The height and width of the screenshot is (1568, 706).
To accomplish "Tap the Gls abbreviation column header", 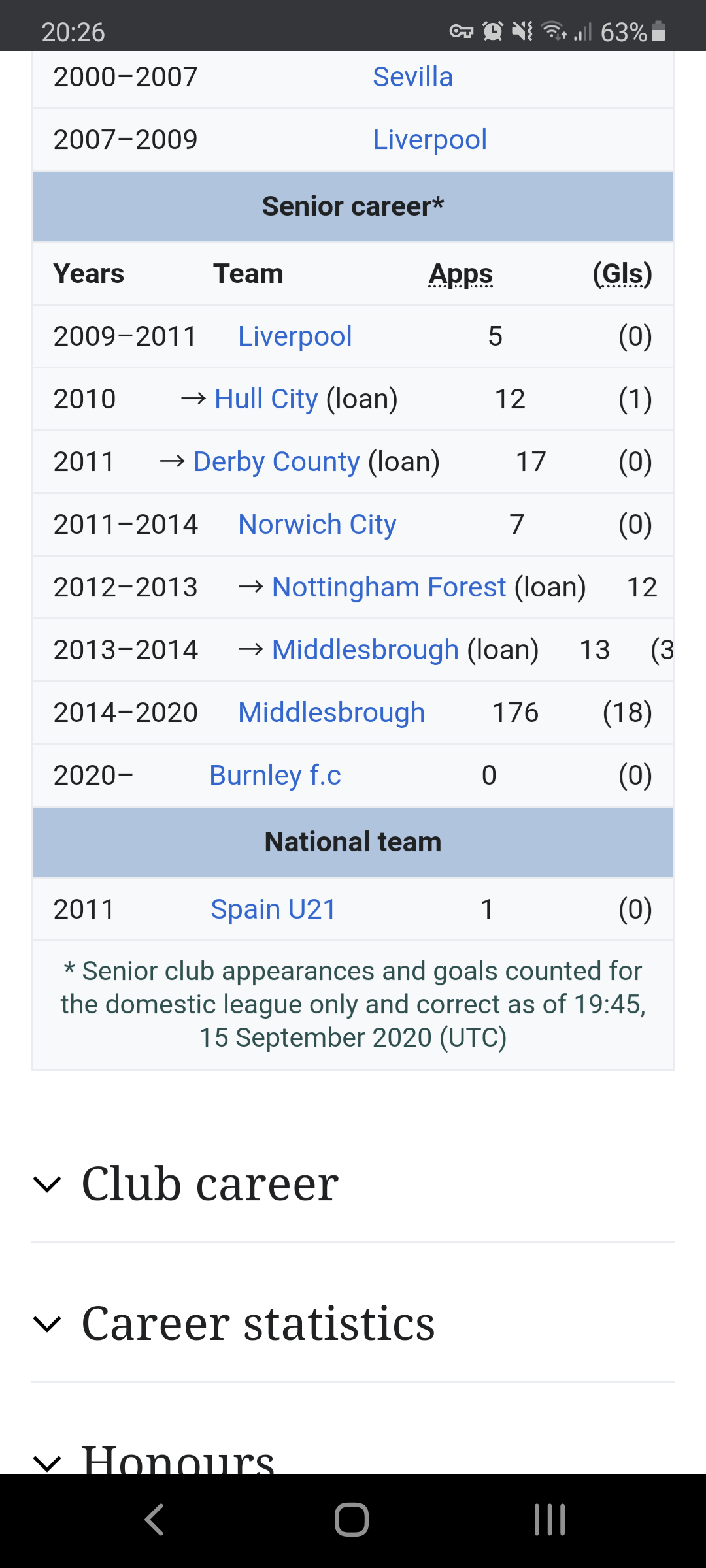I will [x=622, y=274].
